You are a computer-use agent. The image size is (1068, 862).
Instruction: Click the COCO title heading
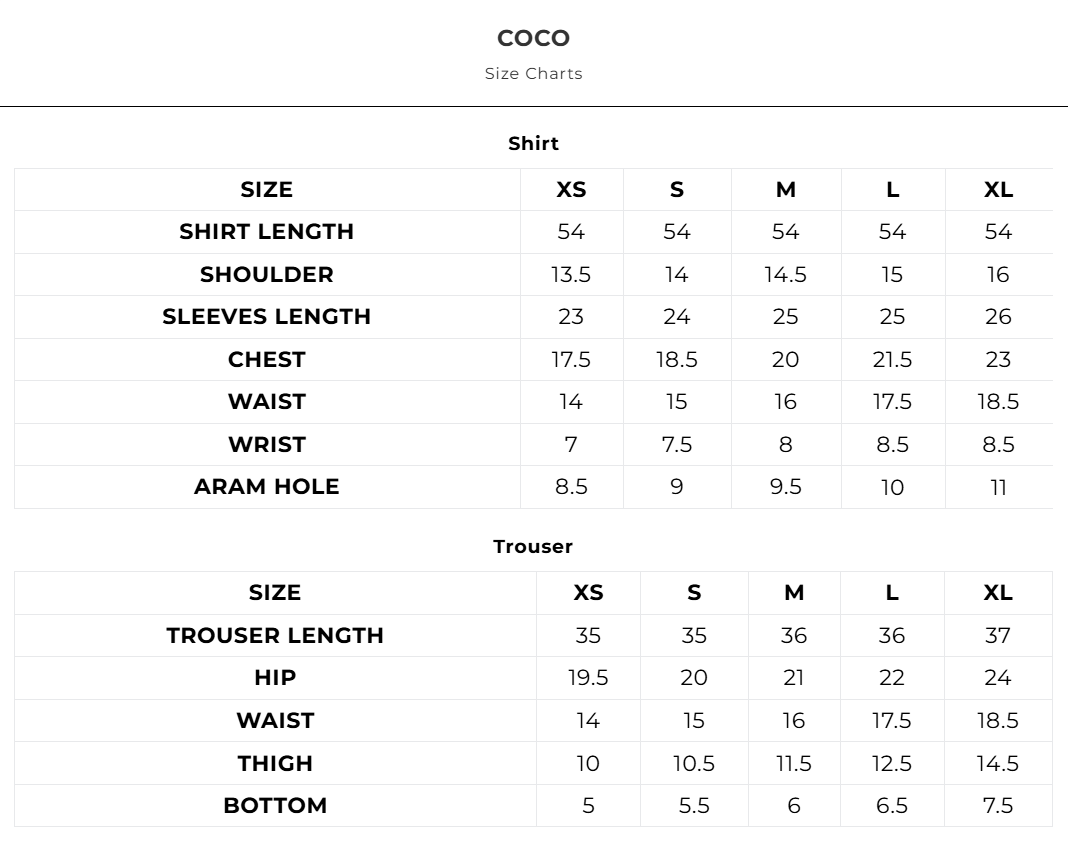pyautogui.click(x=533, y=38)
